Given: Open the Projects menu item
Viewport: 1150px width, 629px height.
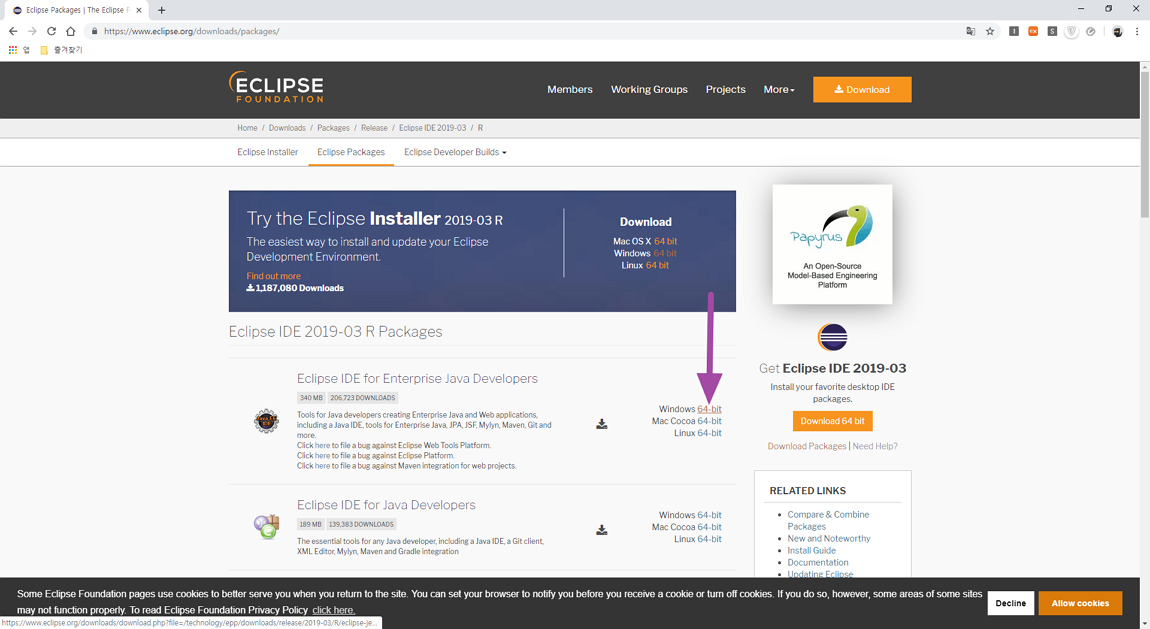Looking at the screenshot, I should pyautogui.click(x=725, y=89).
